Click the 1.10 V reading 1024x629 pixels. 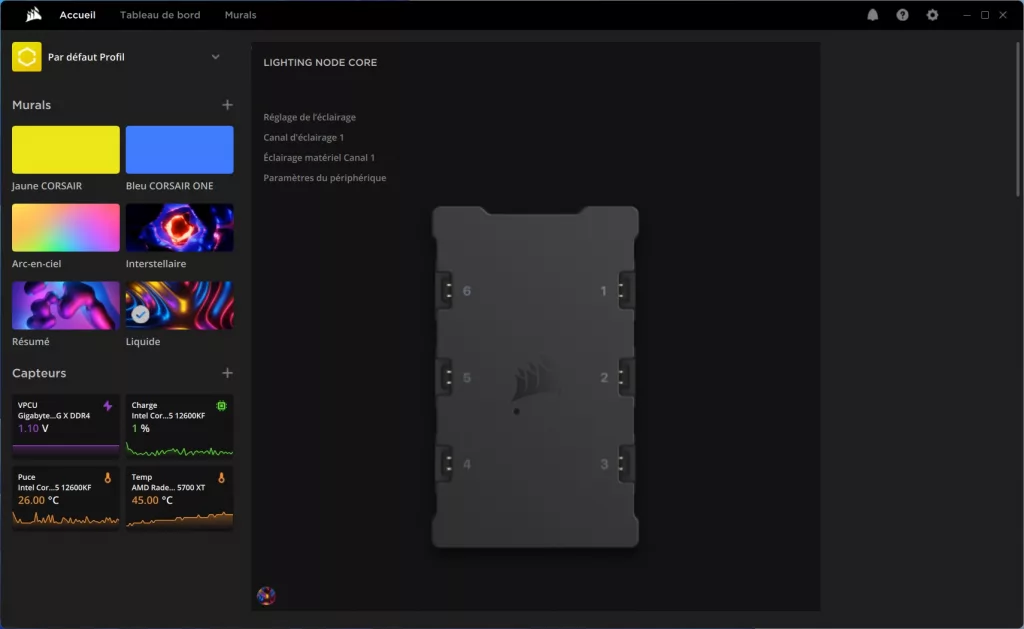coord(33,428)
